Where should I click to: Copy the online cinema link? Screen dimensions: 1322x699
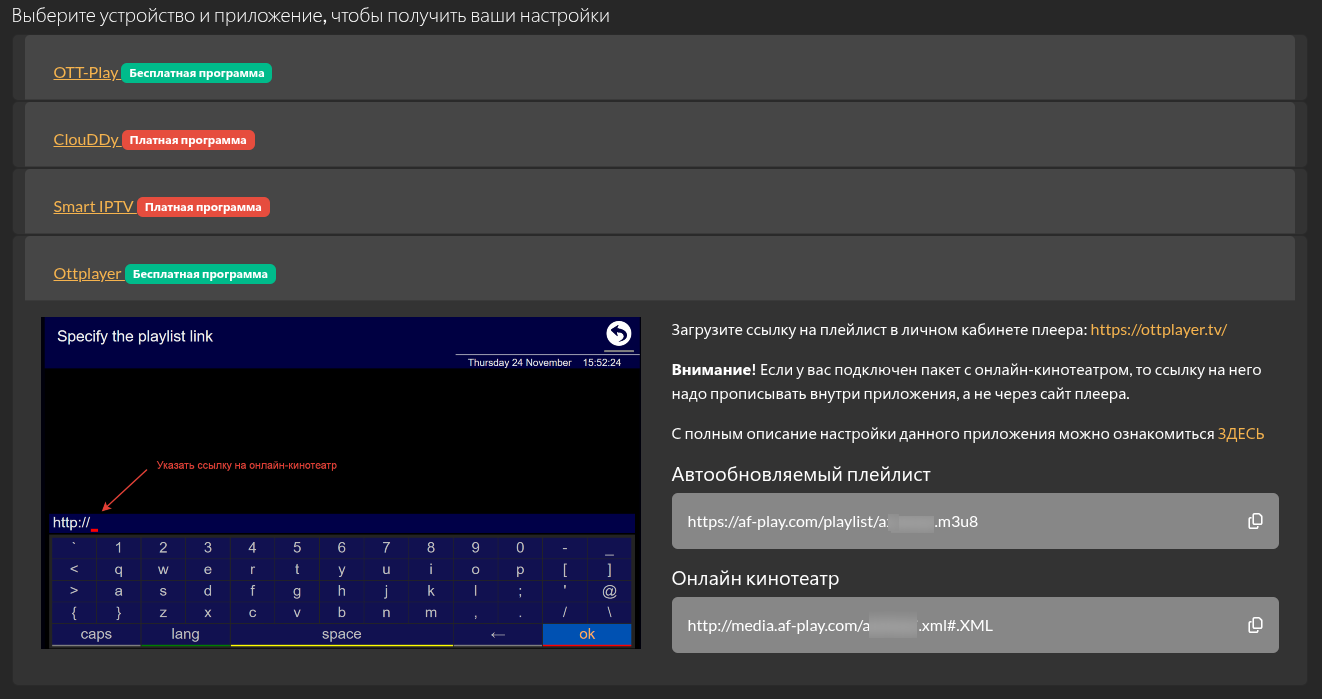(1255, 625)
